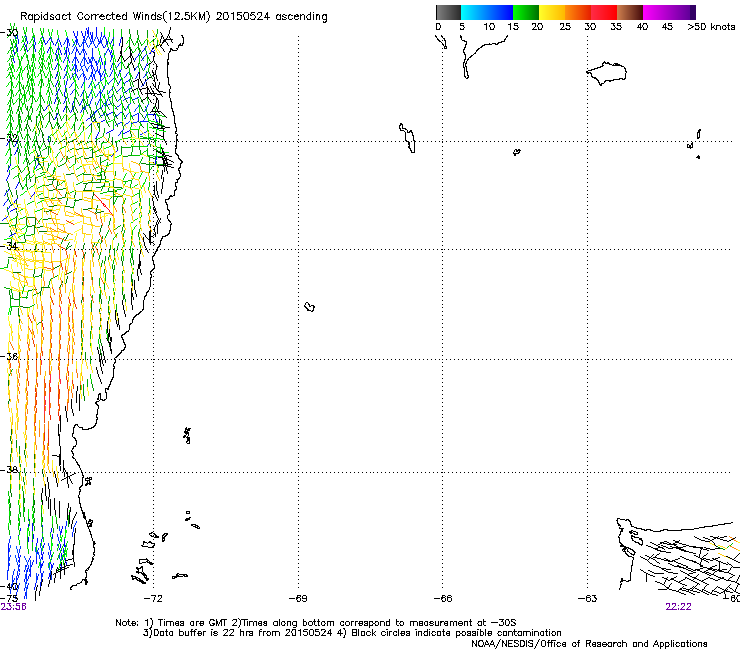
Task: Click the purple '23:56' swath time
Action: tap(13, 607)
